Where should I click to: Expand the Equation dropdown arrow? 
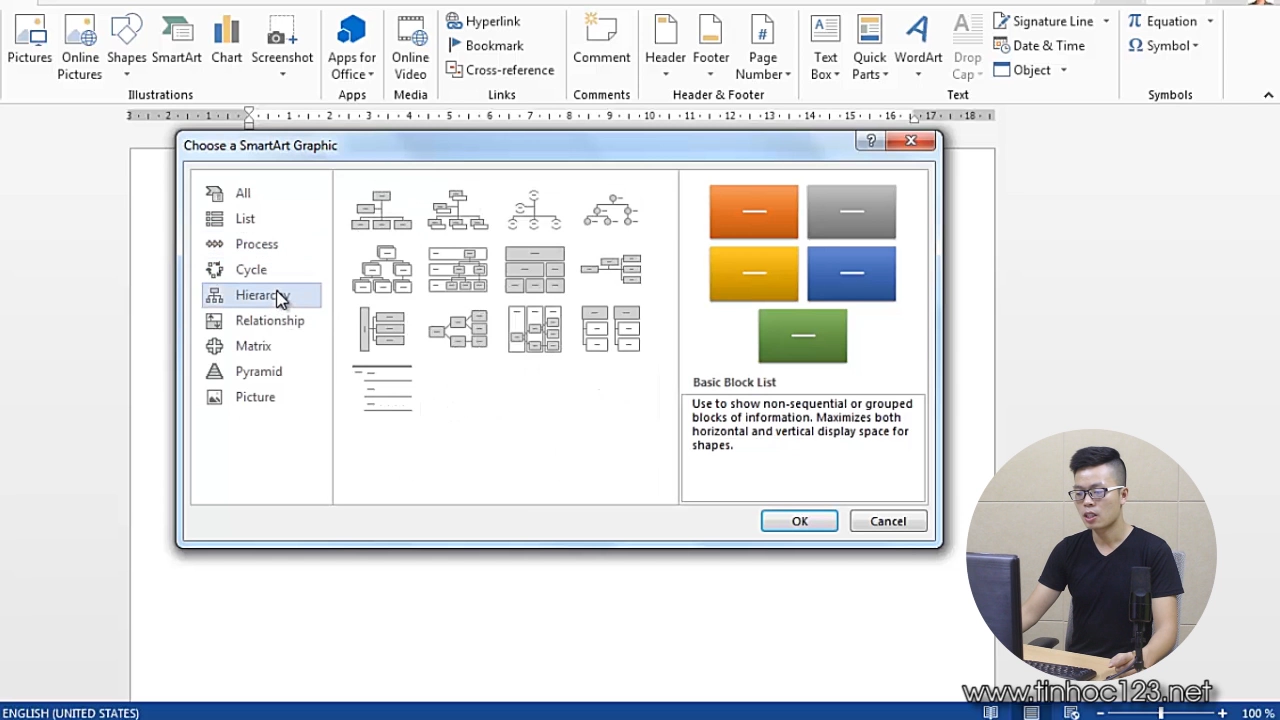[1210, 21]
